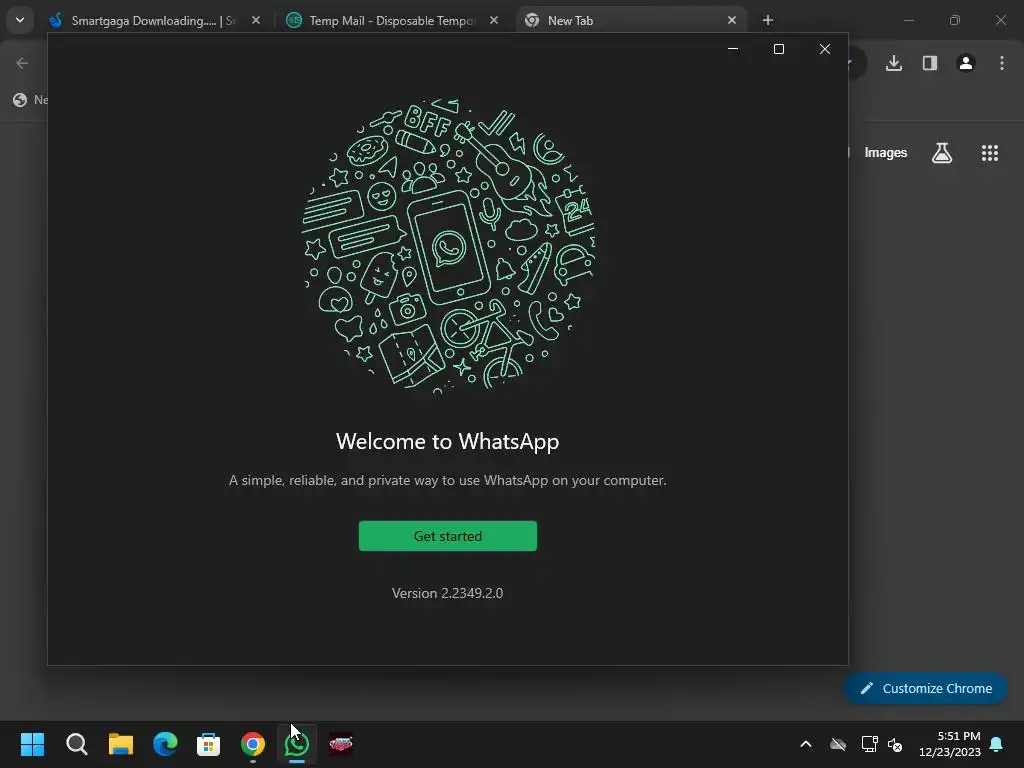
Task: Click the Customize Chrome button
Action: tap(925, 688)
